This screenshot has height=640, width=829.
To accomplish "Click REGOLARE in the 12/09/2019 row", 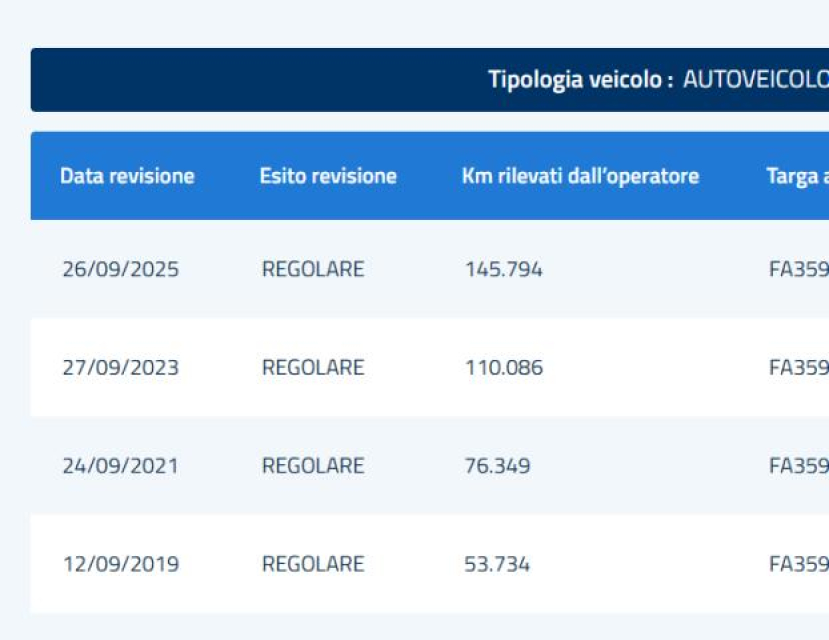I will tap(313, 564).
